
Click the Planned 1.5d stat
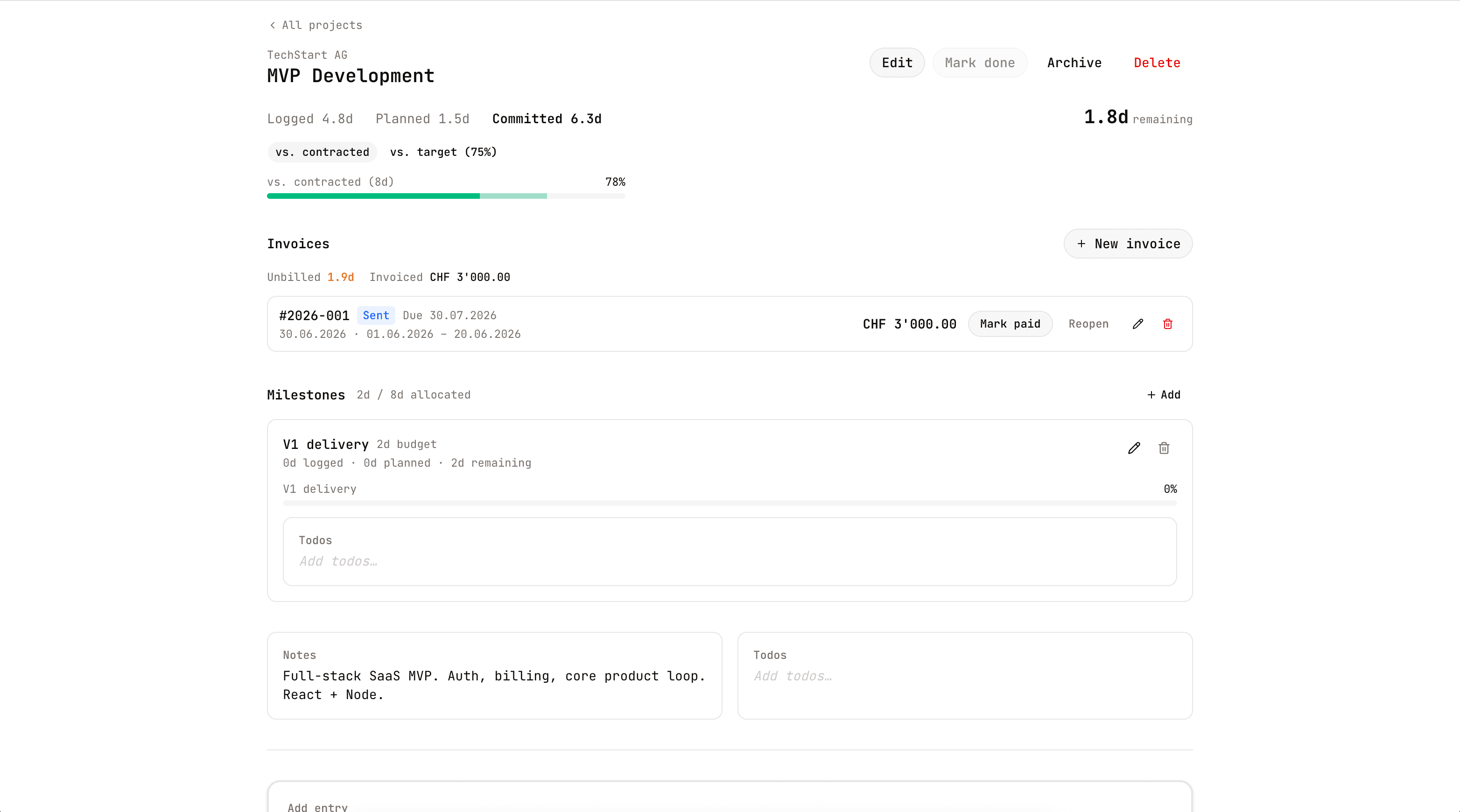tap(422, 119)
